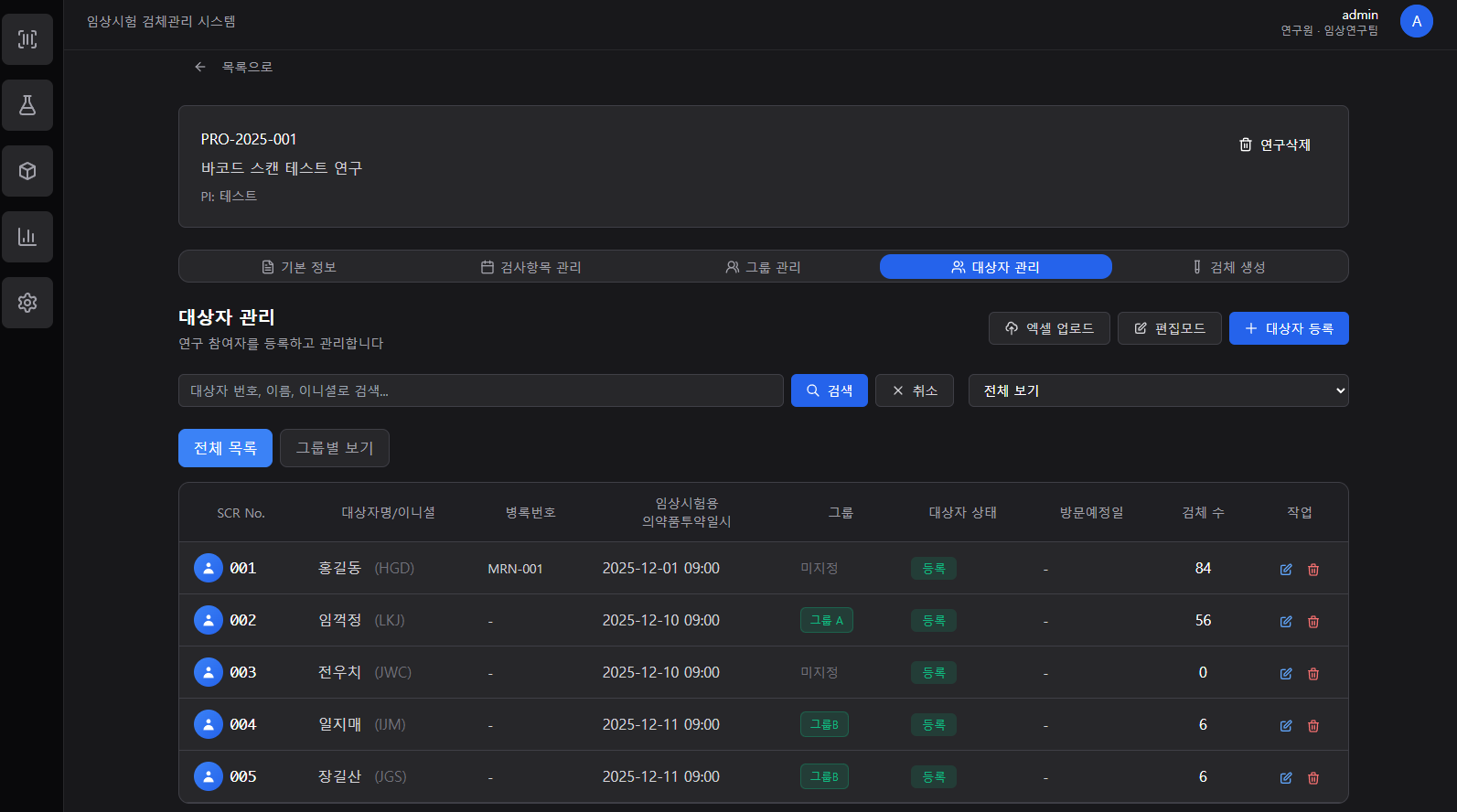Click the flask icon in sidebar

tap(27, 105)
